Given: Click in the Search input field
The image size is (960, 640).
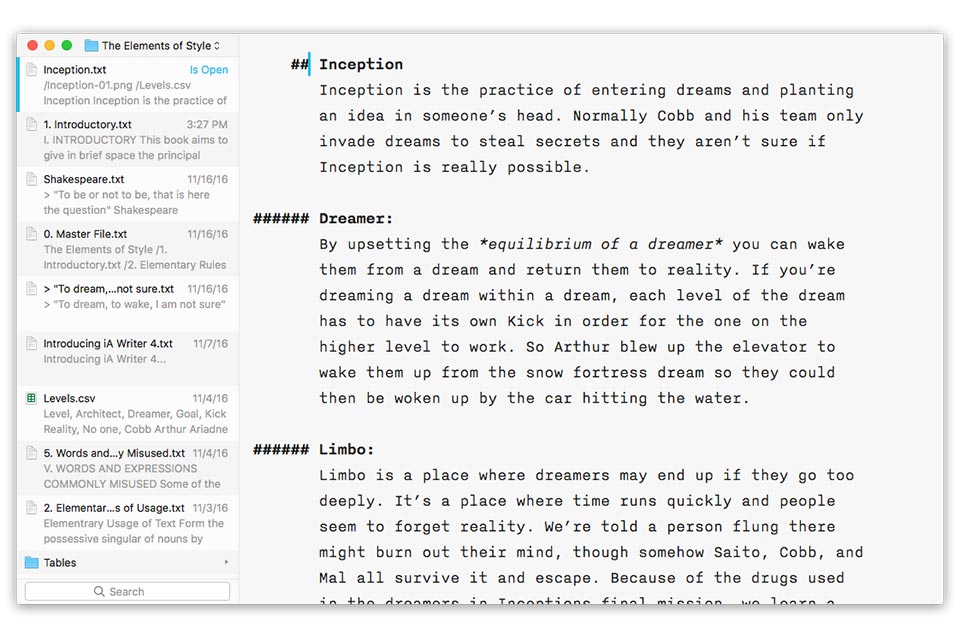Looking at the screenshot, I should (x=127, y=592).
